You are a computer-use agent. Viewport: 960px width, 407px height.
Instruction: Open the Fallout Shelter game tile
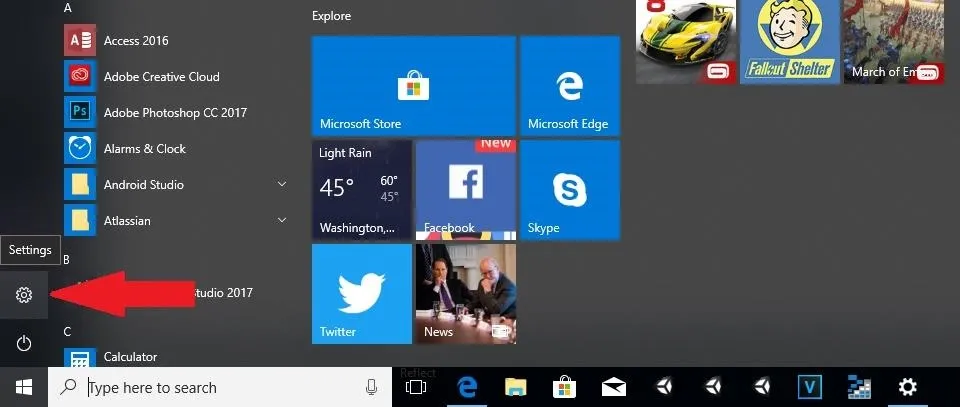click(790, 42)
